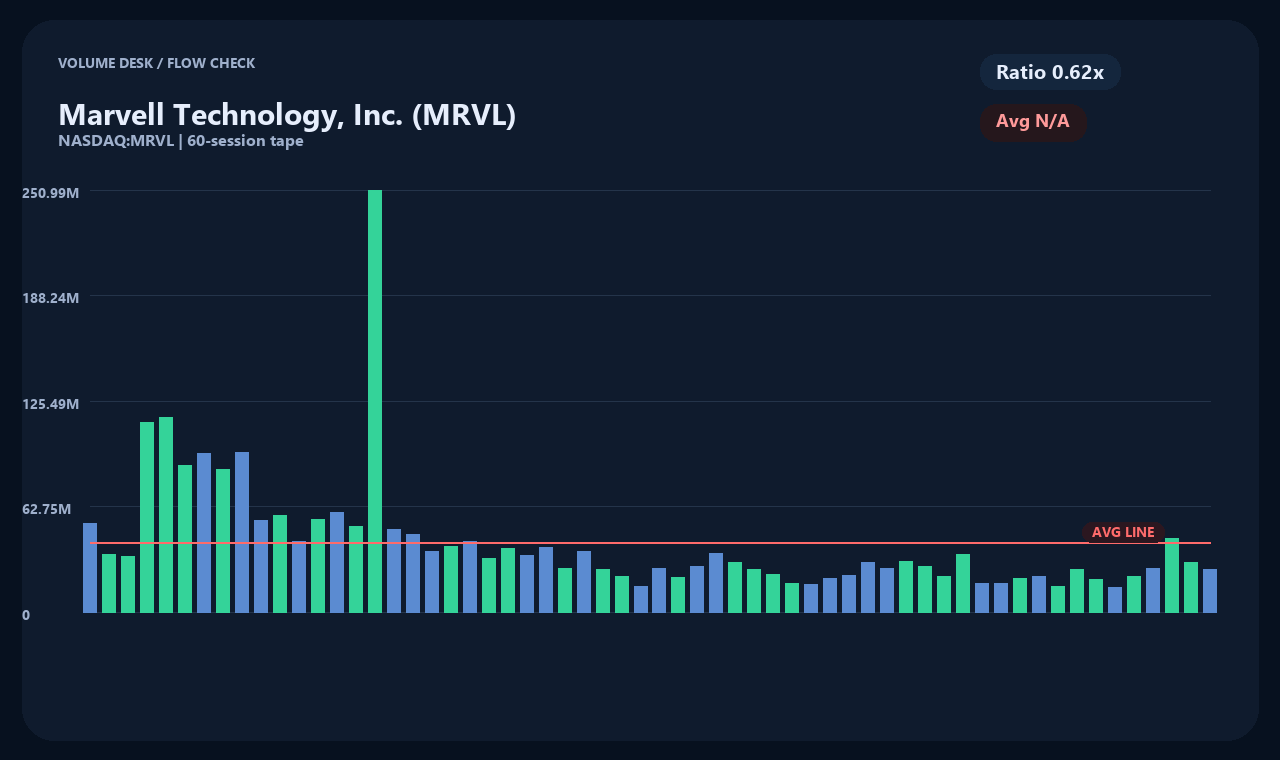Click the NASDAQ:MRVL | 60-session tape subtitle

coord(181,141)
